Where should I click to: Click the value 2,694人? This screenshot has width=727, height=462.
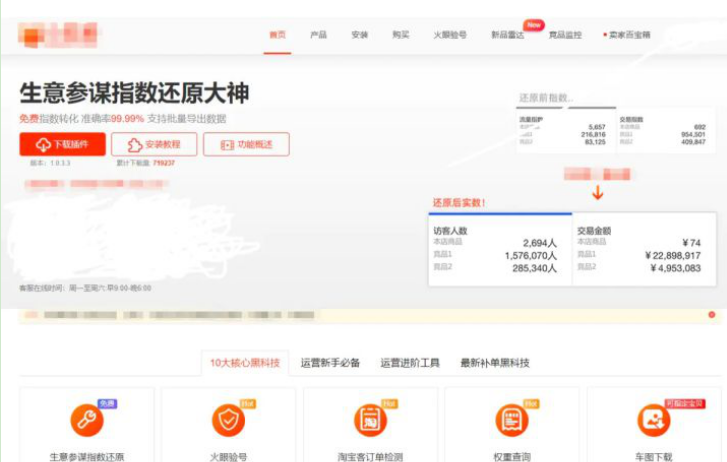coord(540,243)
